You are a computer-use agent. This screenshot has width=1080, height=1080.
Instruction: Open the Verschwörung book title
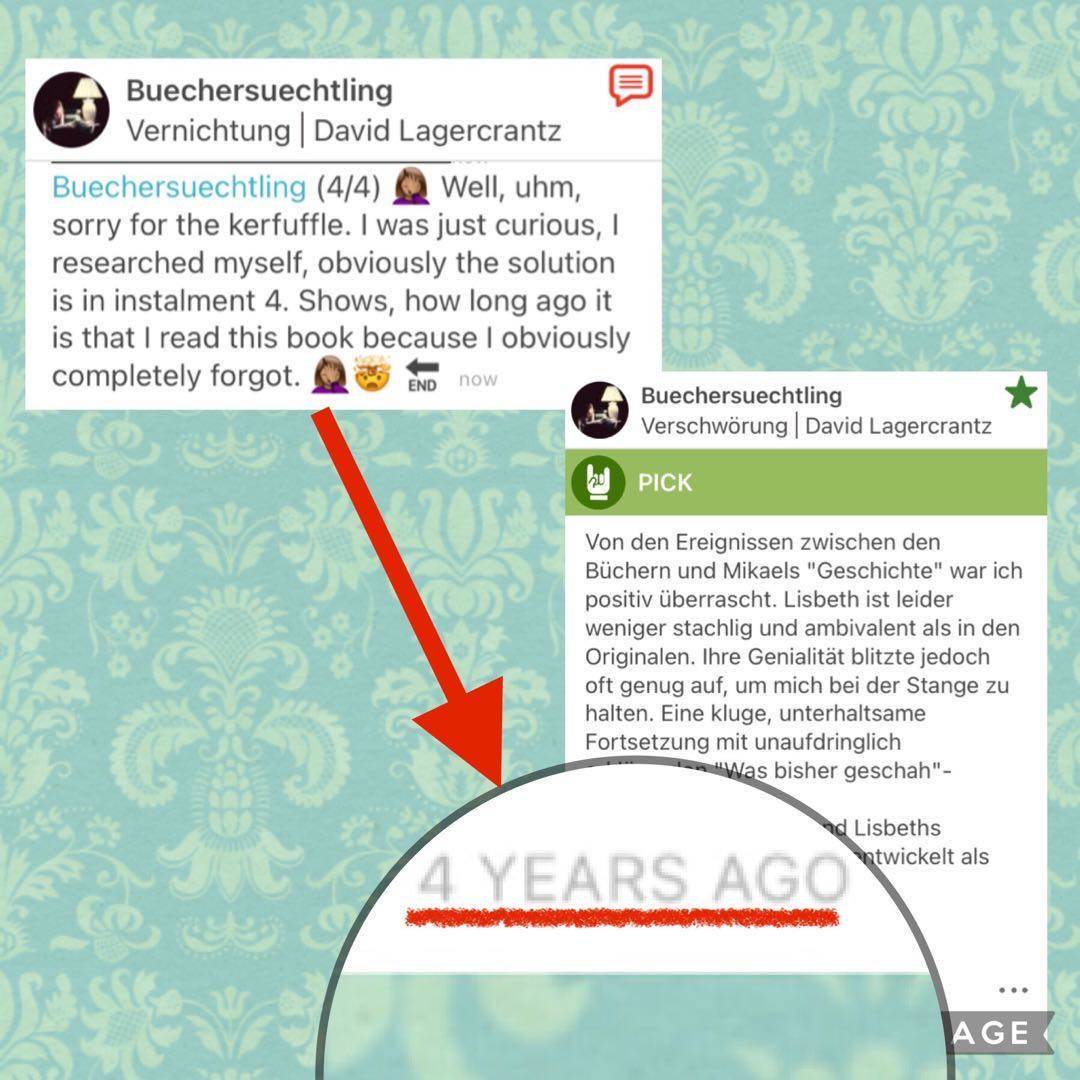tap(714, 426)
